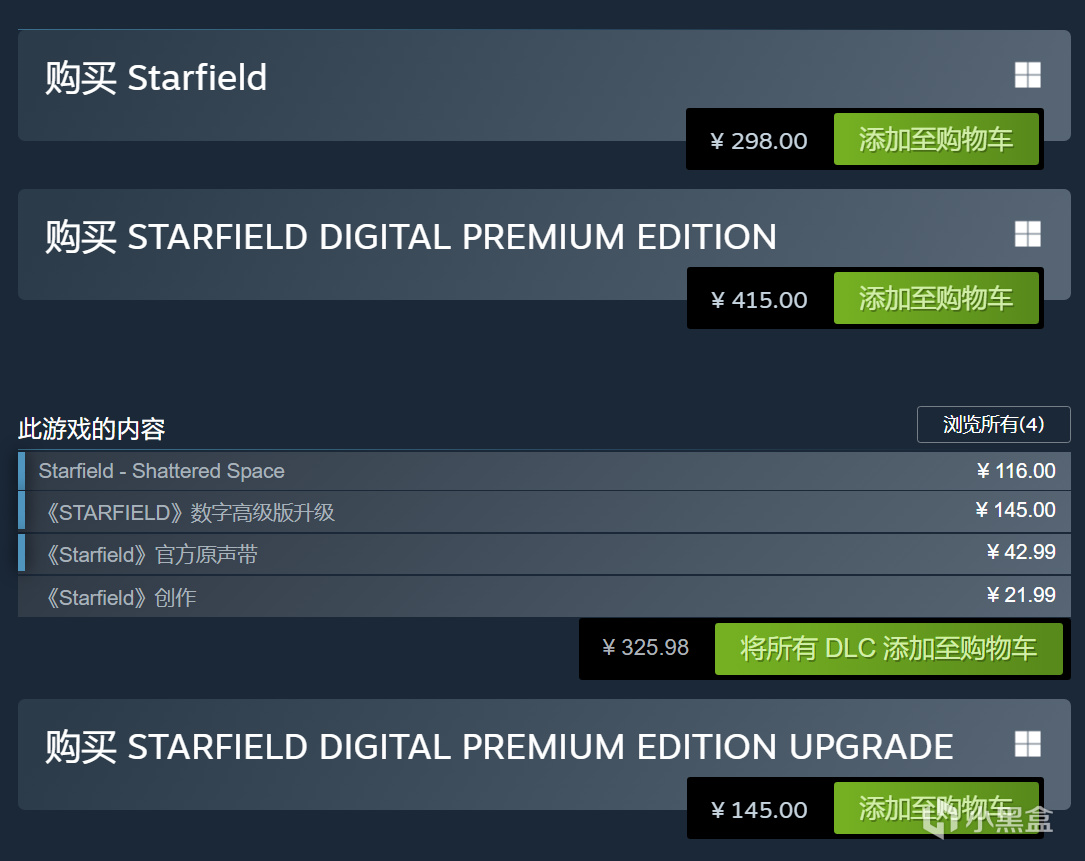The image size is (1085, 861).
Task: Add Starfield ¥298.00 to cart
Action: pos(936,139)
